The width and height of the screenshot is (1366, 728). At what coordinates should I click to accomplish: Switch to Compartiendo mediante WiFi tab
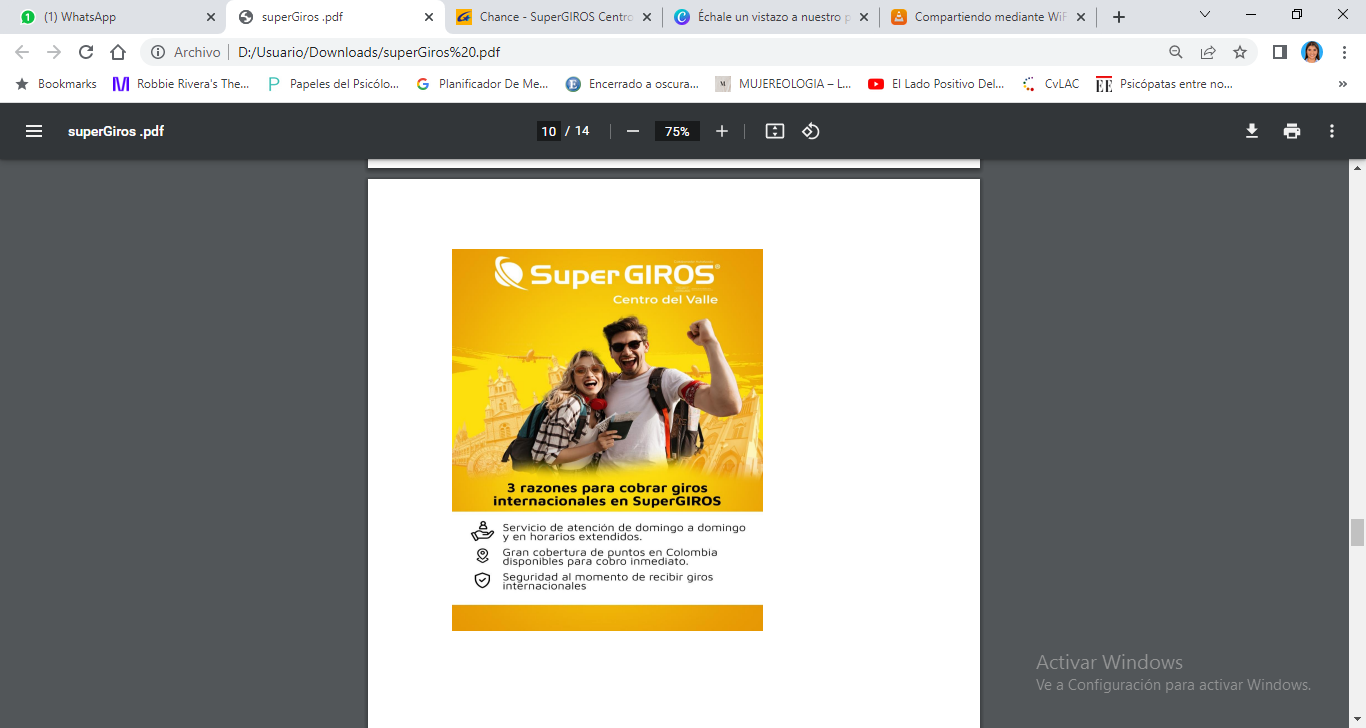989,17
